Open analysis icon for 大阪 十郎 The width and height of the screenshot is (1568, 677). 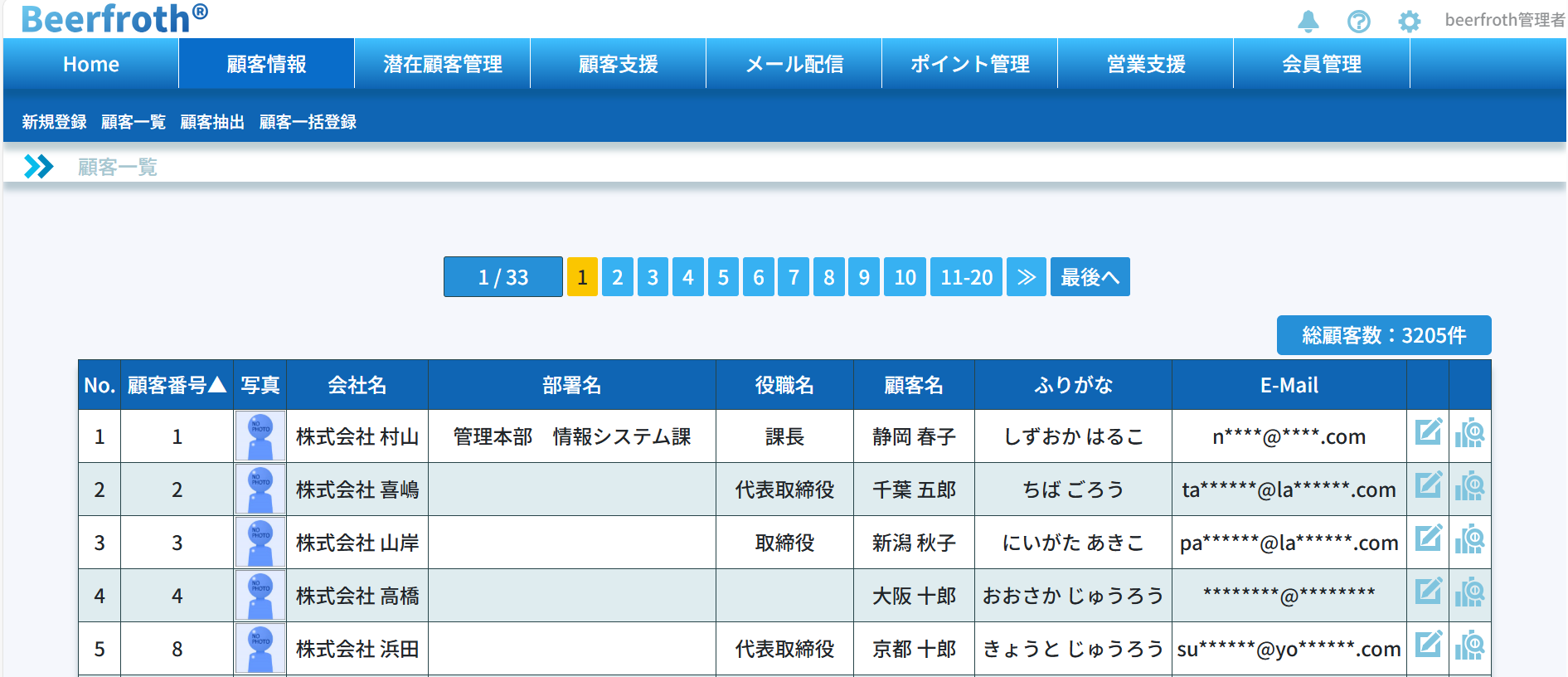click(1469, 592)
